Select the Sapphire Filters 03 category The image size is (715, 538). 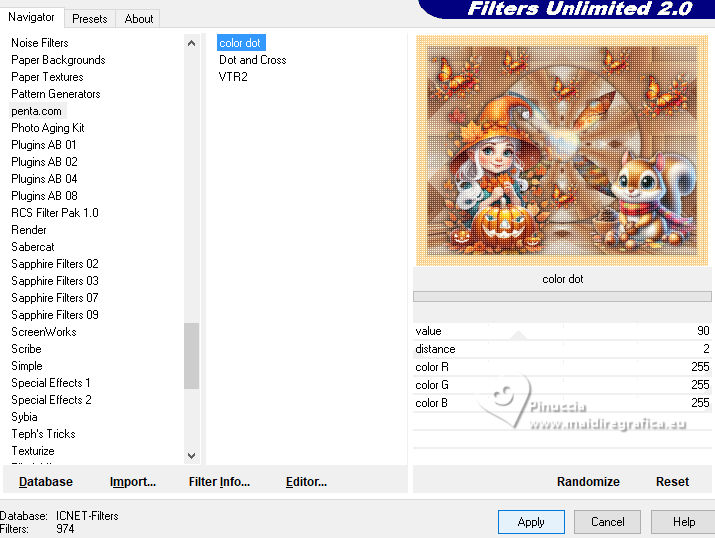pos(55,281)
